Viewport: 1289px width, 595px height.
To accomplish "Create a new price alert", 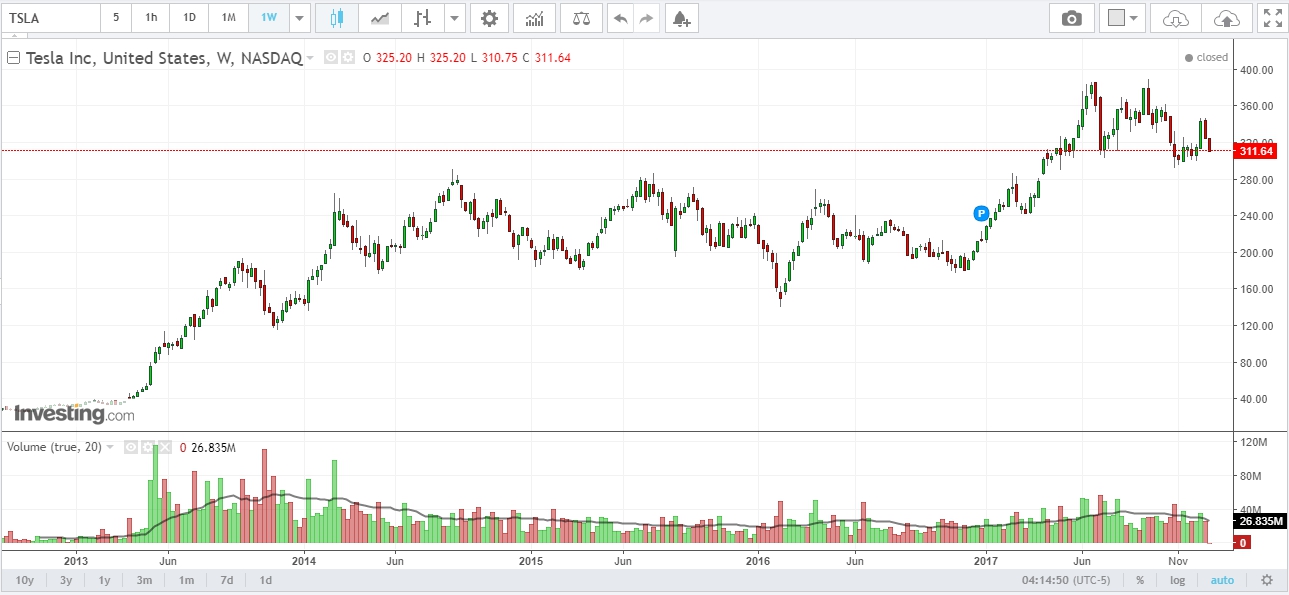I will pos(681,18).
